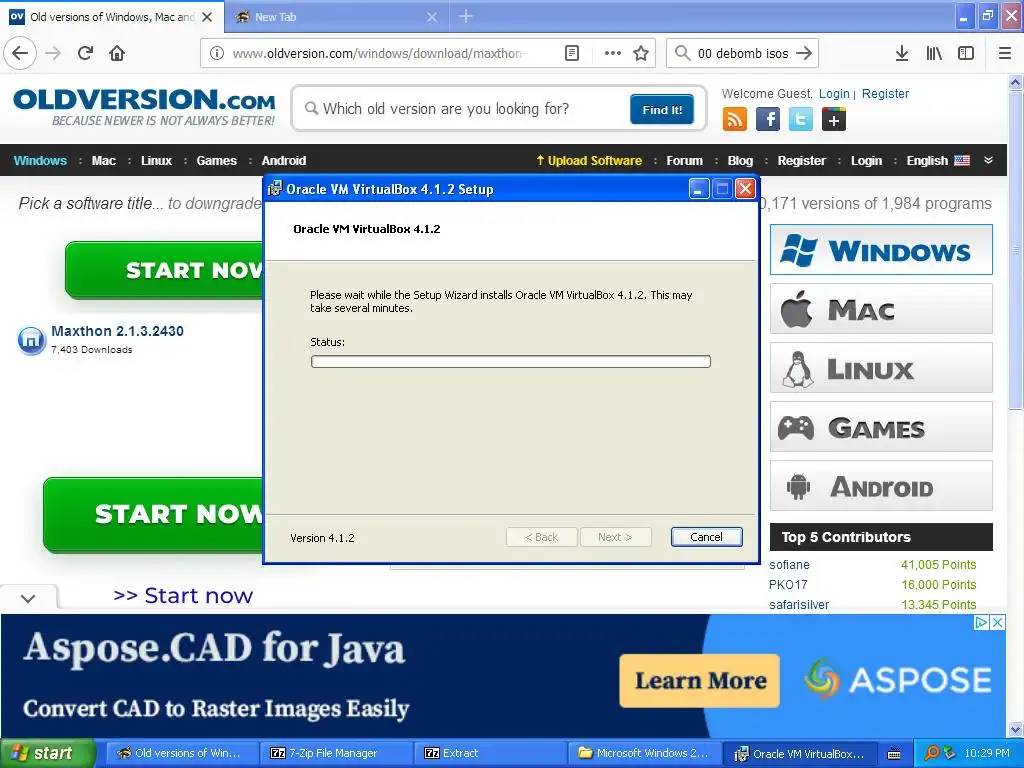This screenshot has width=1024, height=768.
Task: Click the lower START NOW green button
Action: click(153, 515)
